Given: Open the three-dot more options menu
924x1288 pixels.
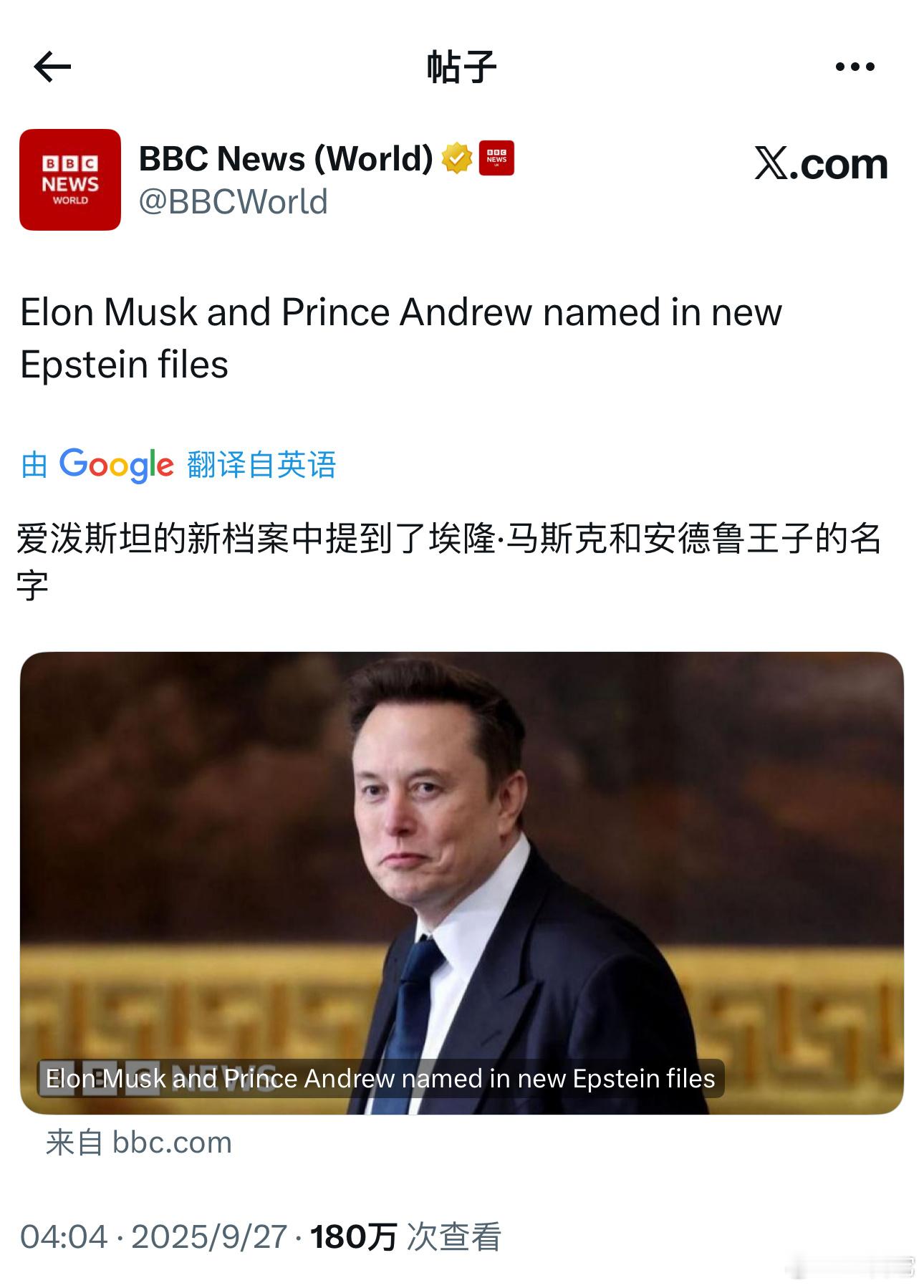Looking at the screenshot, I should pos(855,67).
